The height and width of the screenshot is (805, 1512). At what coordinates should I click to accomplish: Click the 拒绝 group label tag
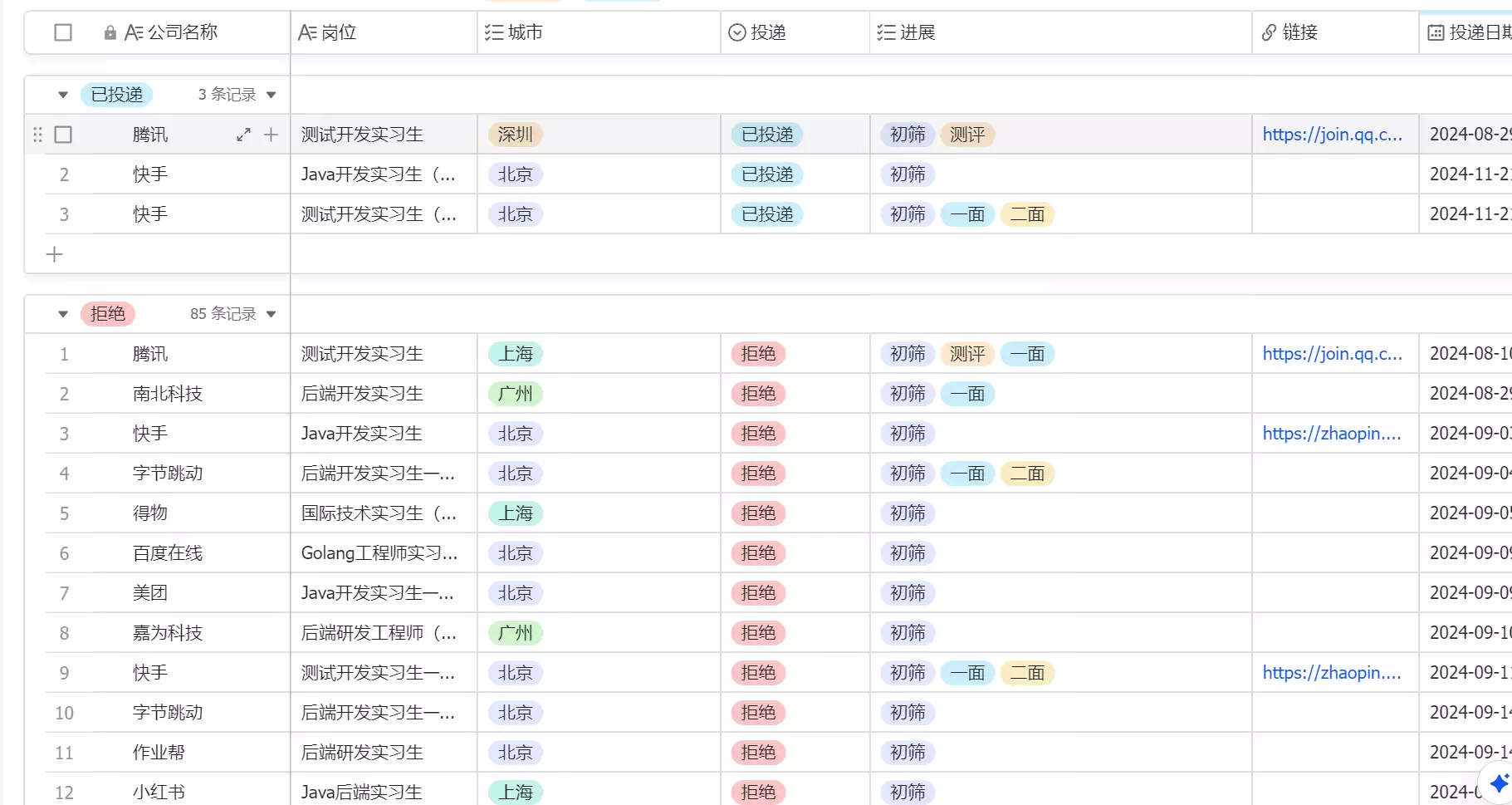tap(108, 314)
